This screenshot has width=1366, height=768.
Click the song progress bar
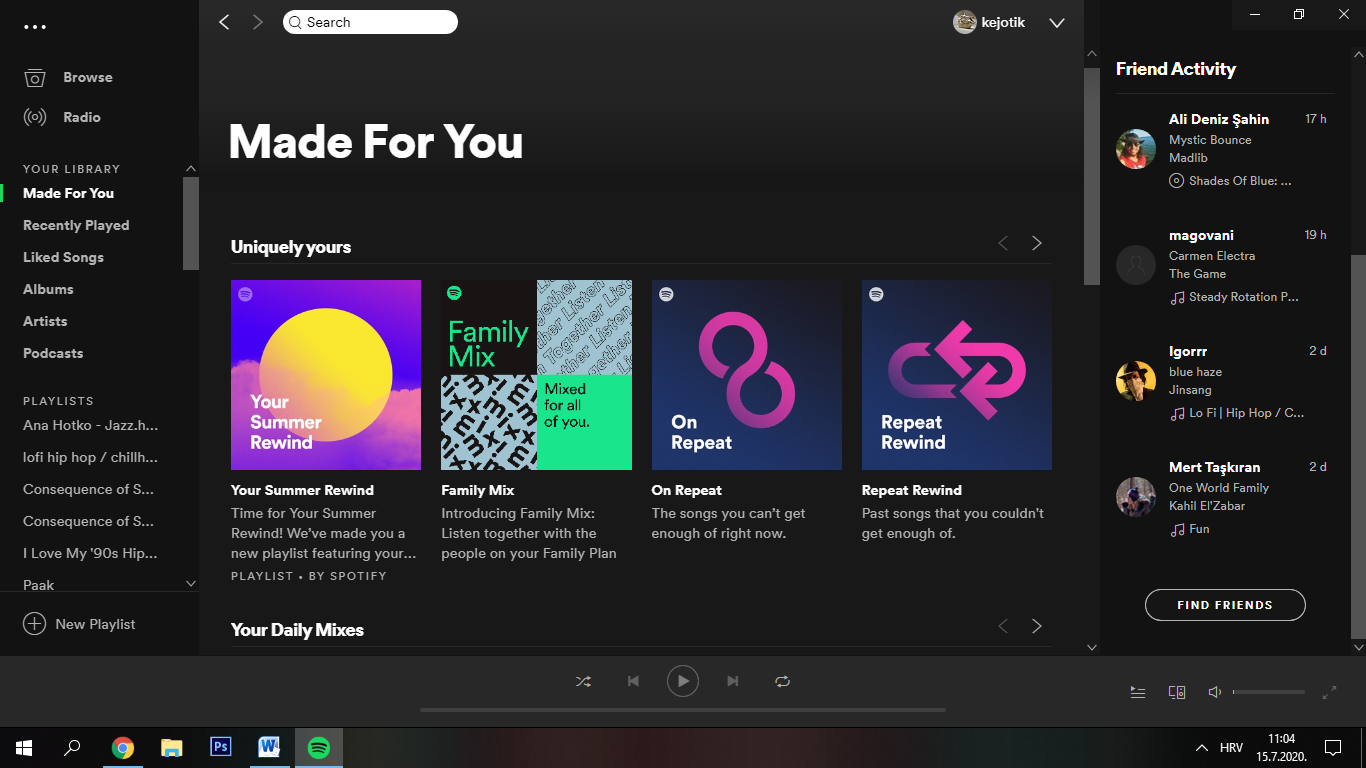point(683,710)
